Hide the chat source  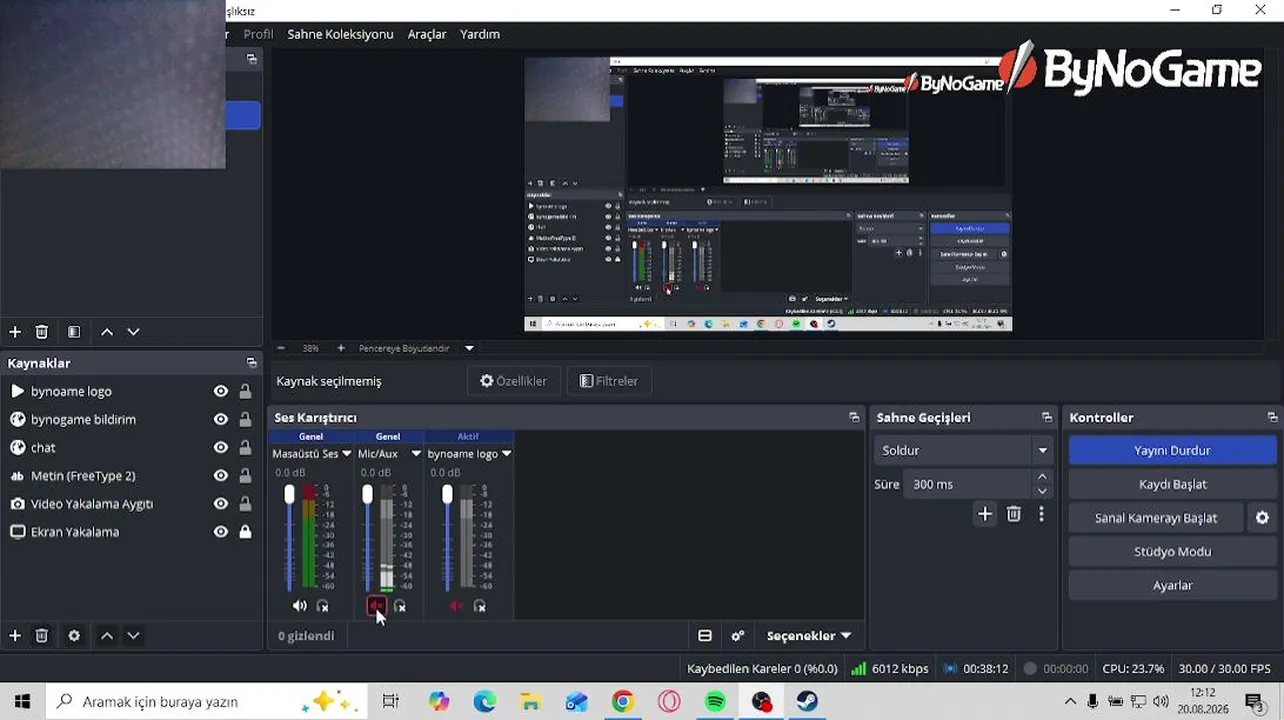(x=221, y=448)
